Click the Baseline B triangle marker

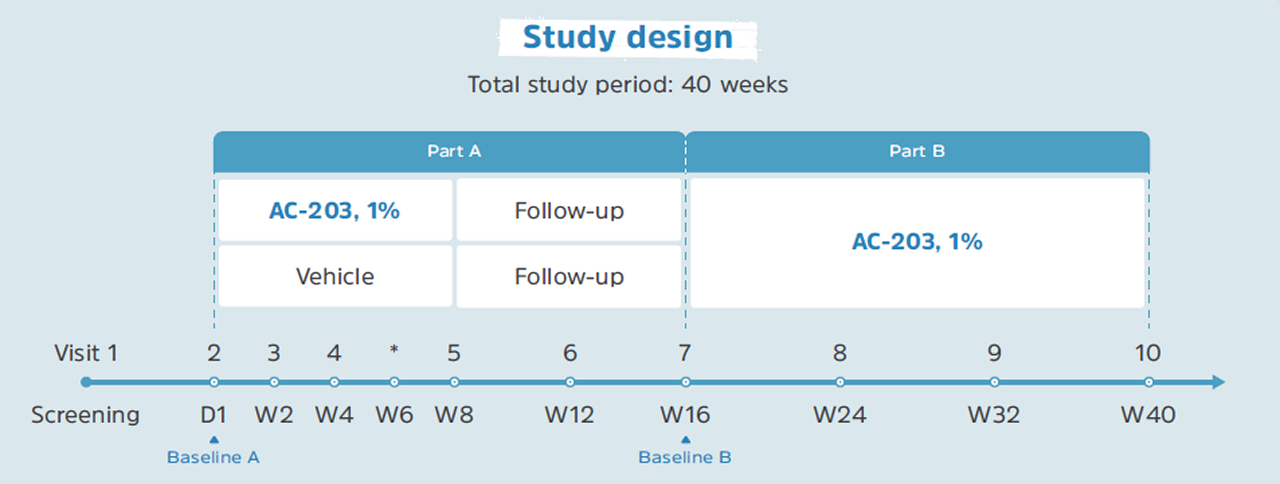click(685, 439)
